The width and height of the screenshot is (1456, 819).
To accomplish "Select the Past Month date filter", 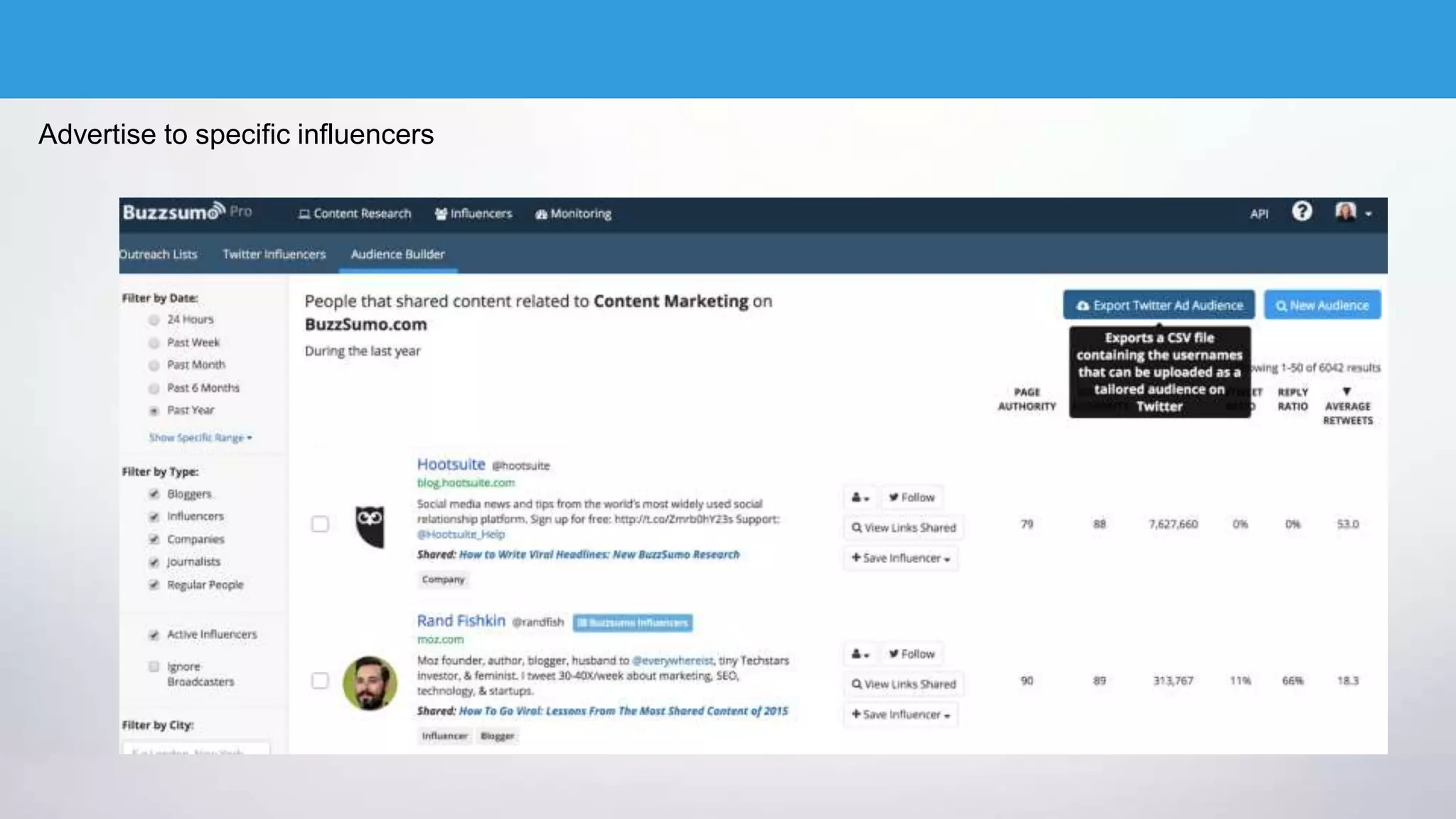I will click(154, 365).
